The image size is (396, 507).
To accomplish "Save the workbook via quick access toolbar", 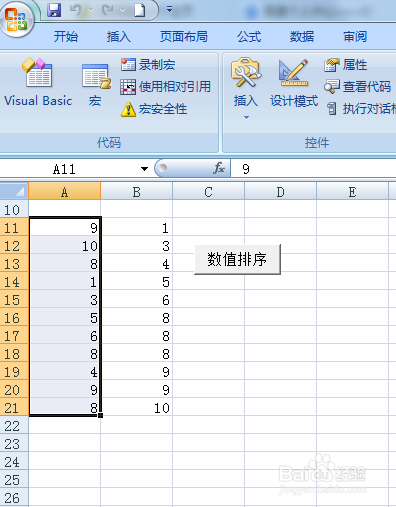I will 54,10.
